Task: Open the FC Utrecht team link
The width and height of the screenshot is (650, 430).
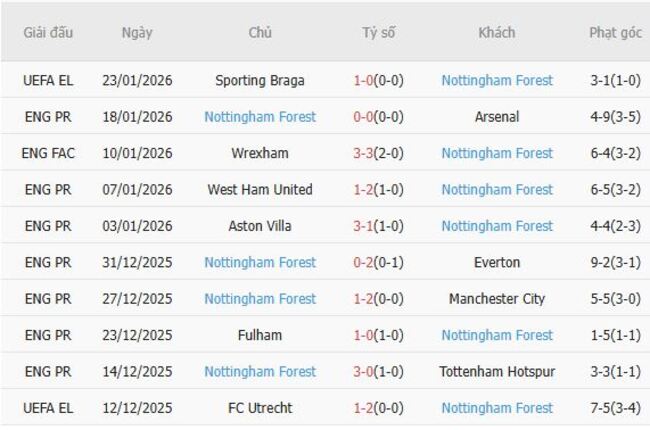Action: click(x=260, y=408)
